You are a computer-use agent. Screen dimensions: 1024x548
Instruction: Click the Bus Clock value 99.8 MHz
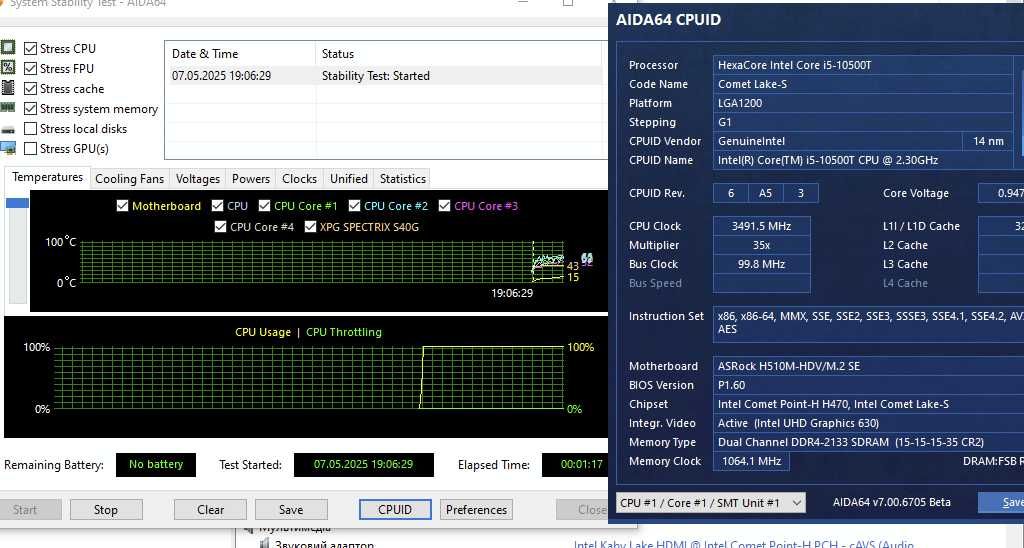click(761, 264)
